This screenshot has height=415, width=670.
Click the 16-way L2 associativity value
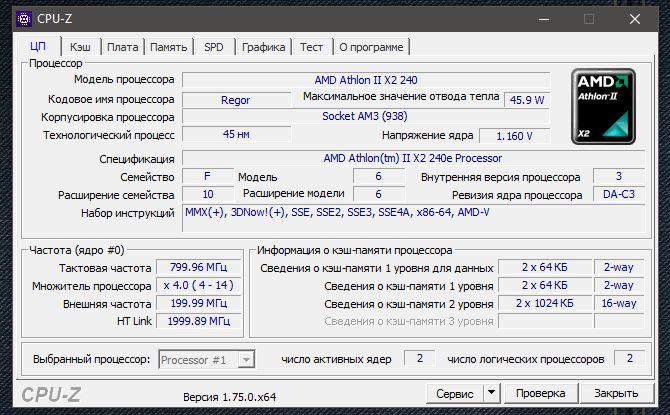[x=619, y=303]
